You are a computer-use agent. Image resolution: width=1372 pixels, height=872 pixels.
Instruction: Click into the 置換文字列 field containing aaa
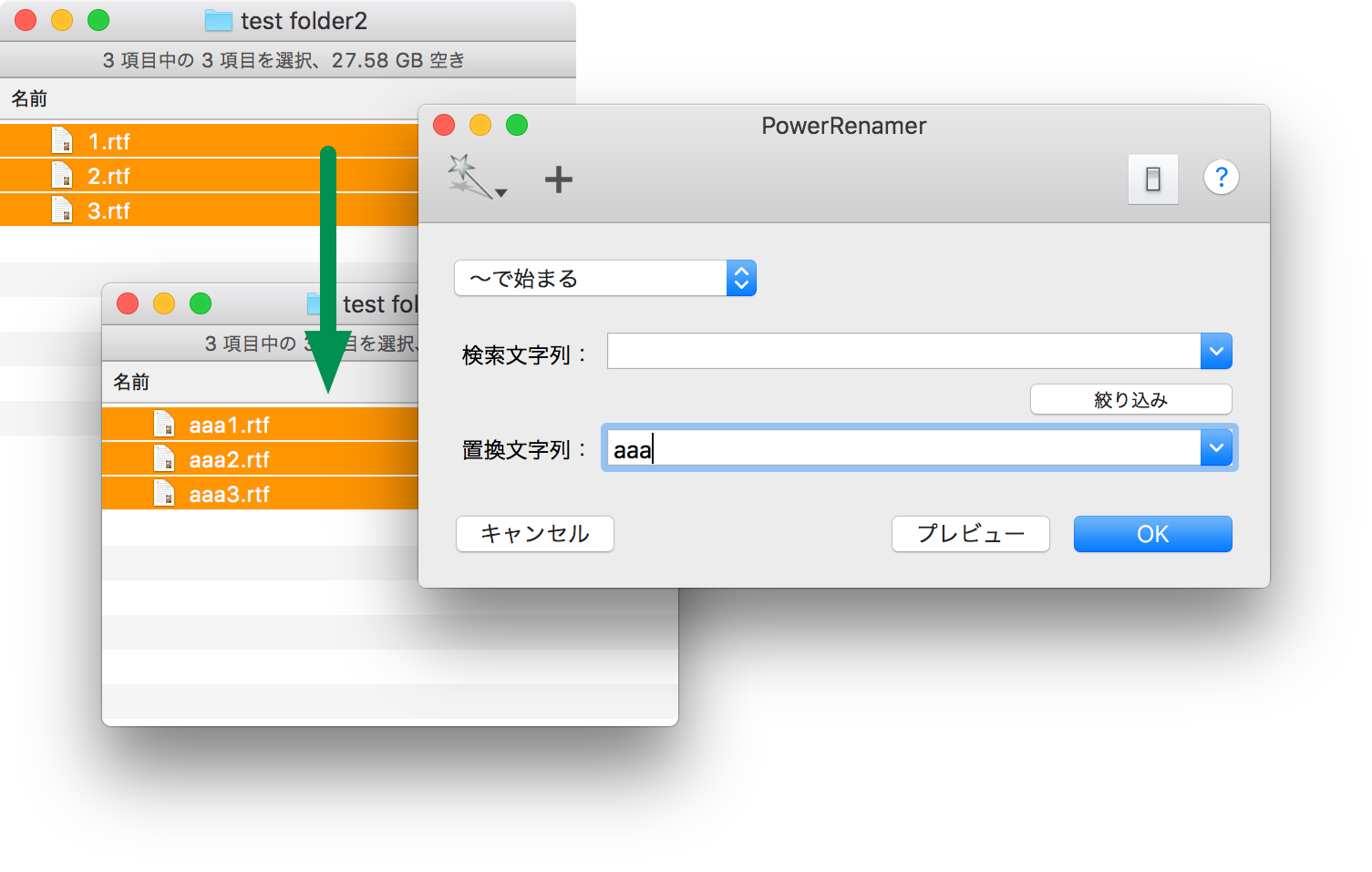click(x=903, y=448)
